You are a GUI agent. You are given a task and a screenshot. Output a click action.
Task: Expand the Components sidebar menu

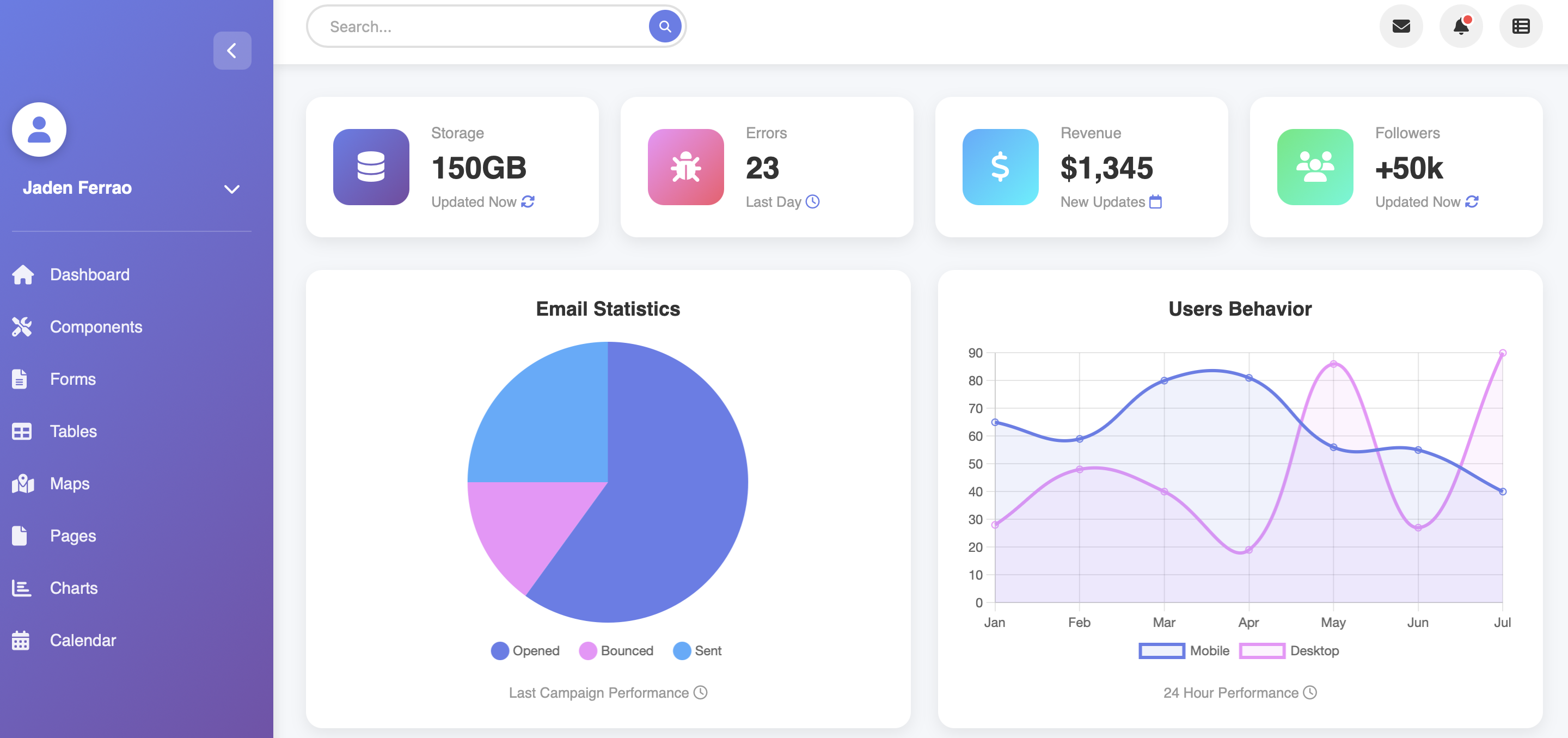click(96, 327)
